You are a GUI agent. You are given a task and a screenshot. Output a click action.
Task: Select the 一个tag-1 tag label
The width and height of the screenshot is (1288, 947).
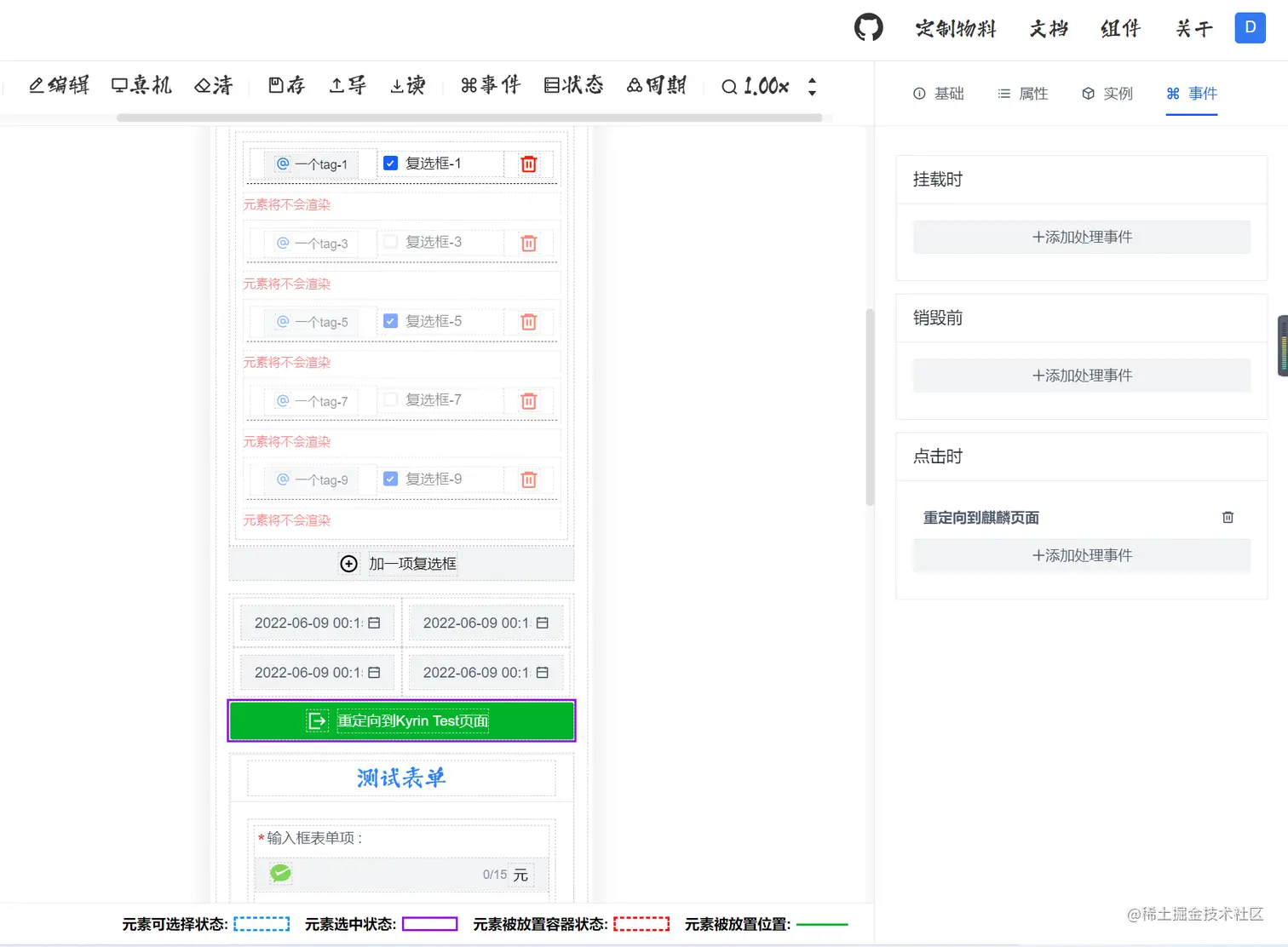[x=321, y=164]
